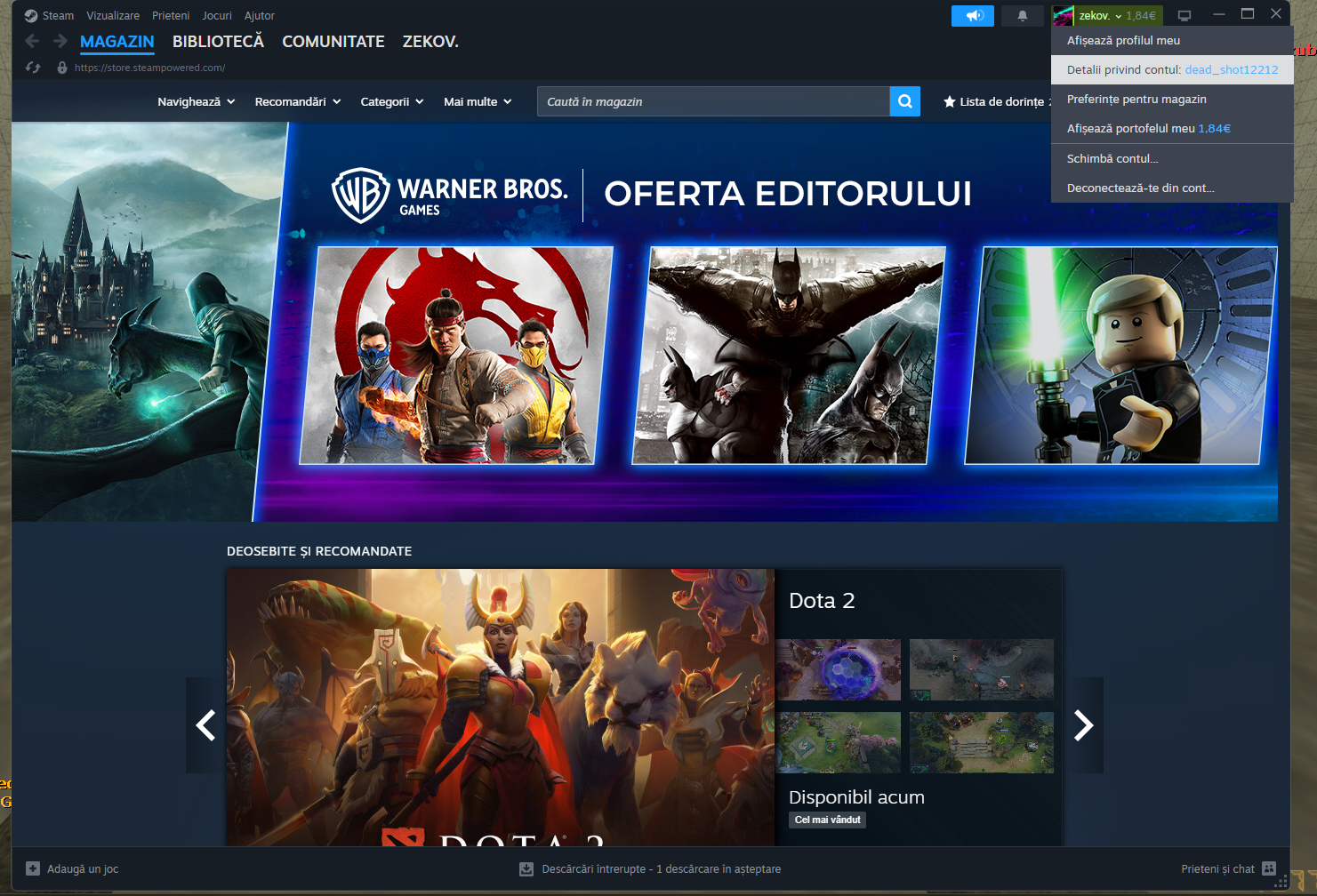The width and height of the screenshot is (1317, 896).
Task: Click the plus icon to add a game
Action: coord(33,868)
